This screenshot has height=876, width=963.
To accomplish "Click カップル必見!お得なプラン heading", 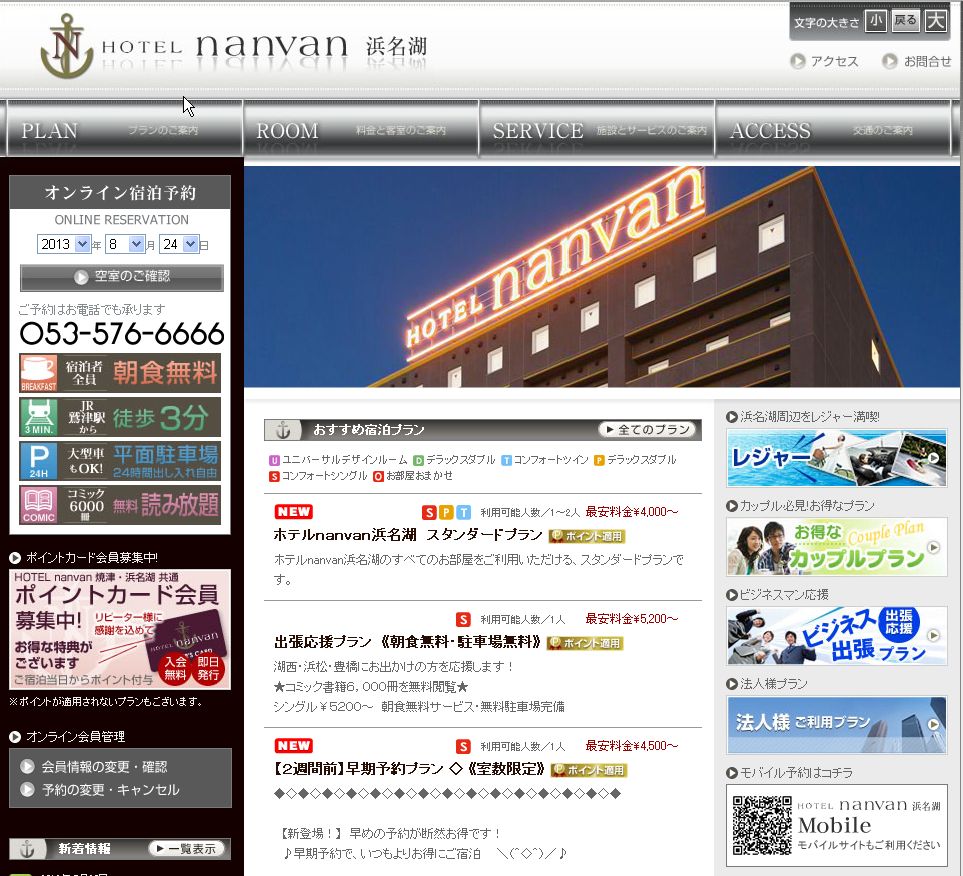I will tap(807, 506).
